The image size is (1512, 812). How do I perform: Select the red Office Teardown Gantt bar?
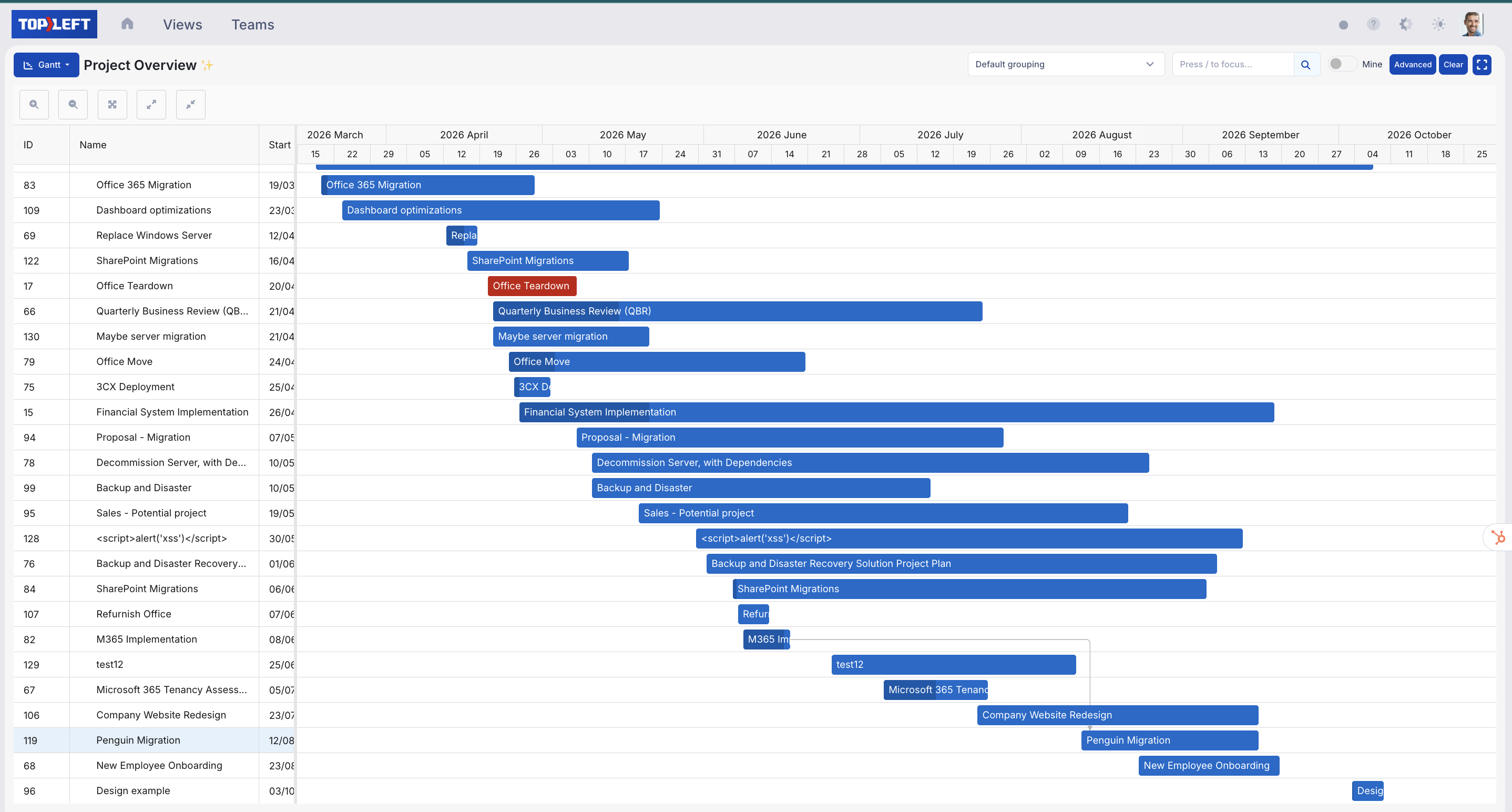click(x=532, y=286)
